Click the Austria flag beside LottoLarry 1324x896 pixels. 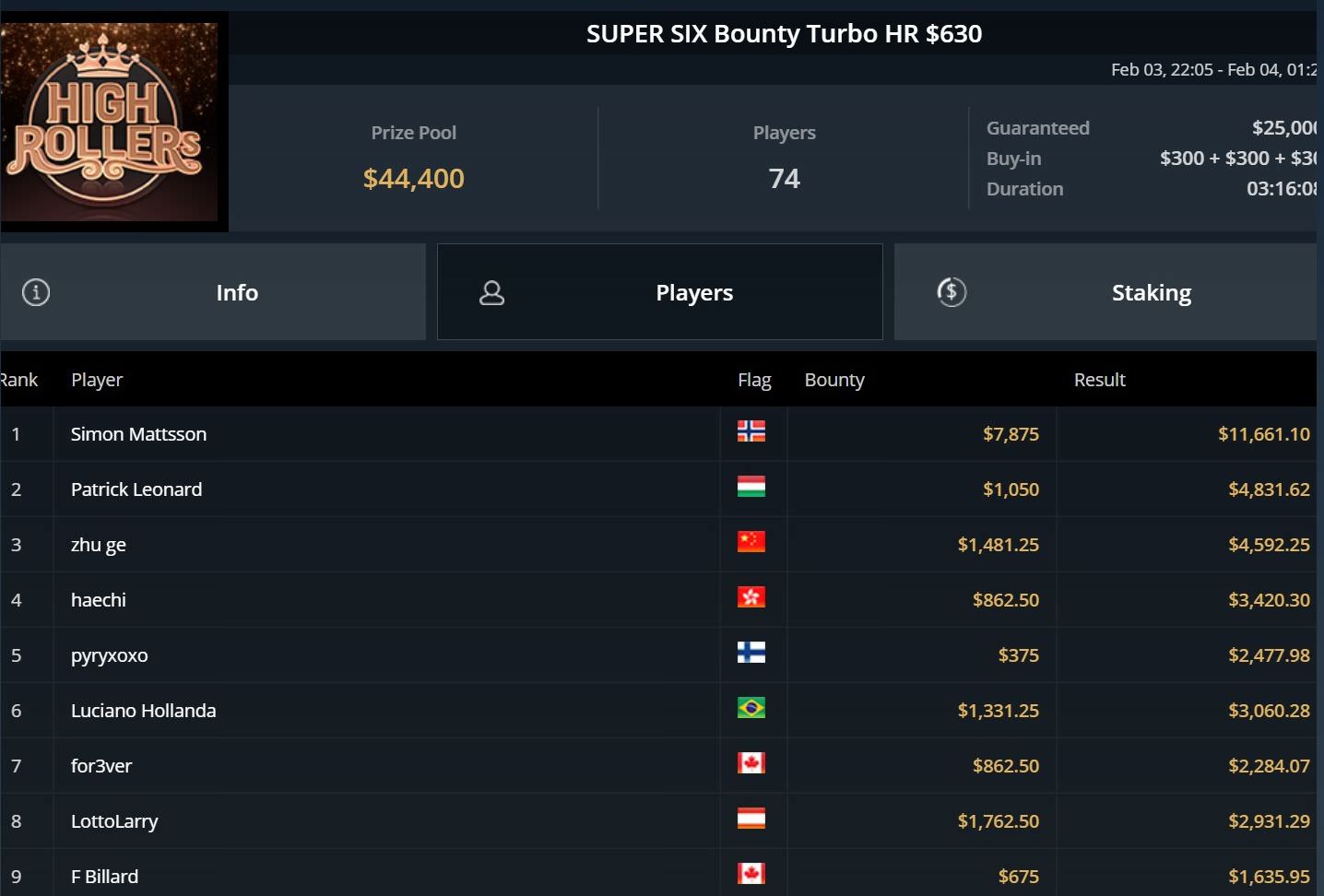(751, 819)
